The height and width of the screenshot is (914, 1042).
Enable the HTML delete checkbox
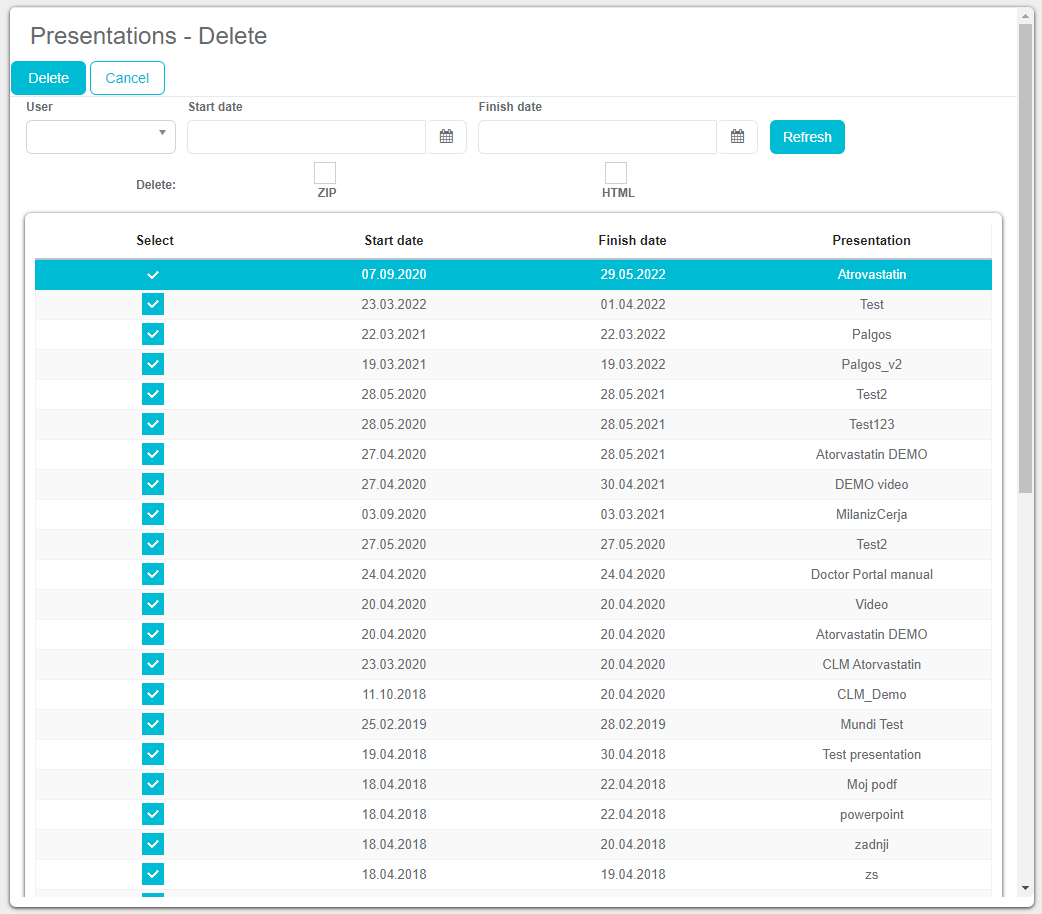point(616,173)
